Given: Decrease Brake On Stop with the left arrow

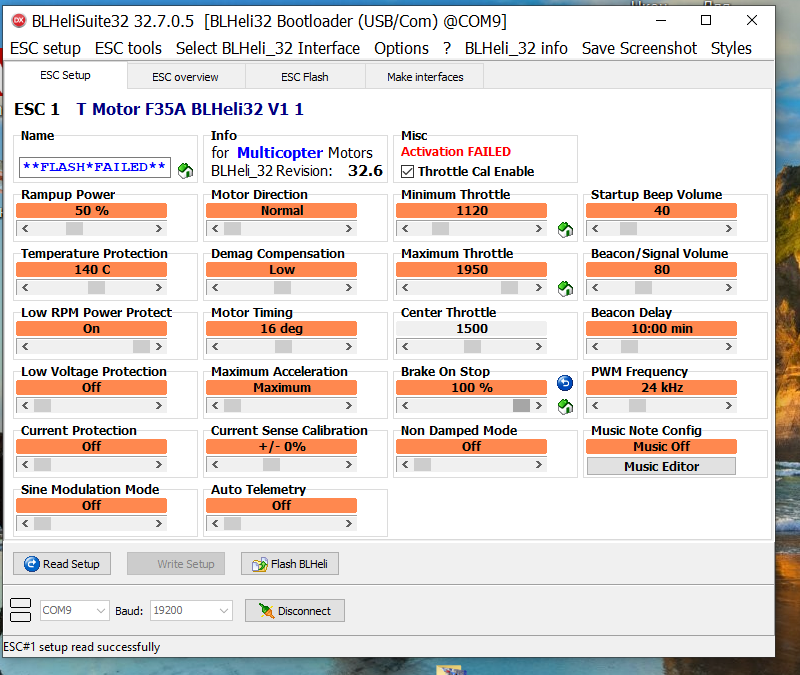Looking at the screenshot, I should (x=405, y=406).
